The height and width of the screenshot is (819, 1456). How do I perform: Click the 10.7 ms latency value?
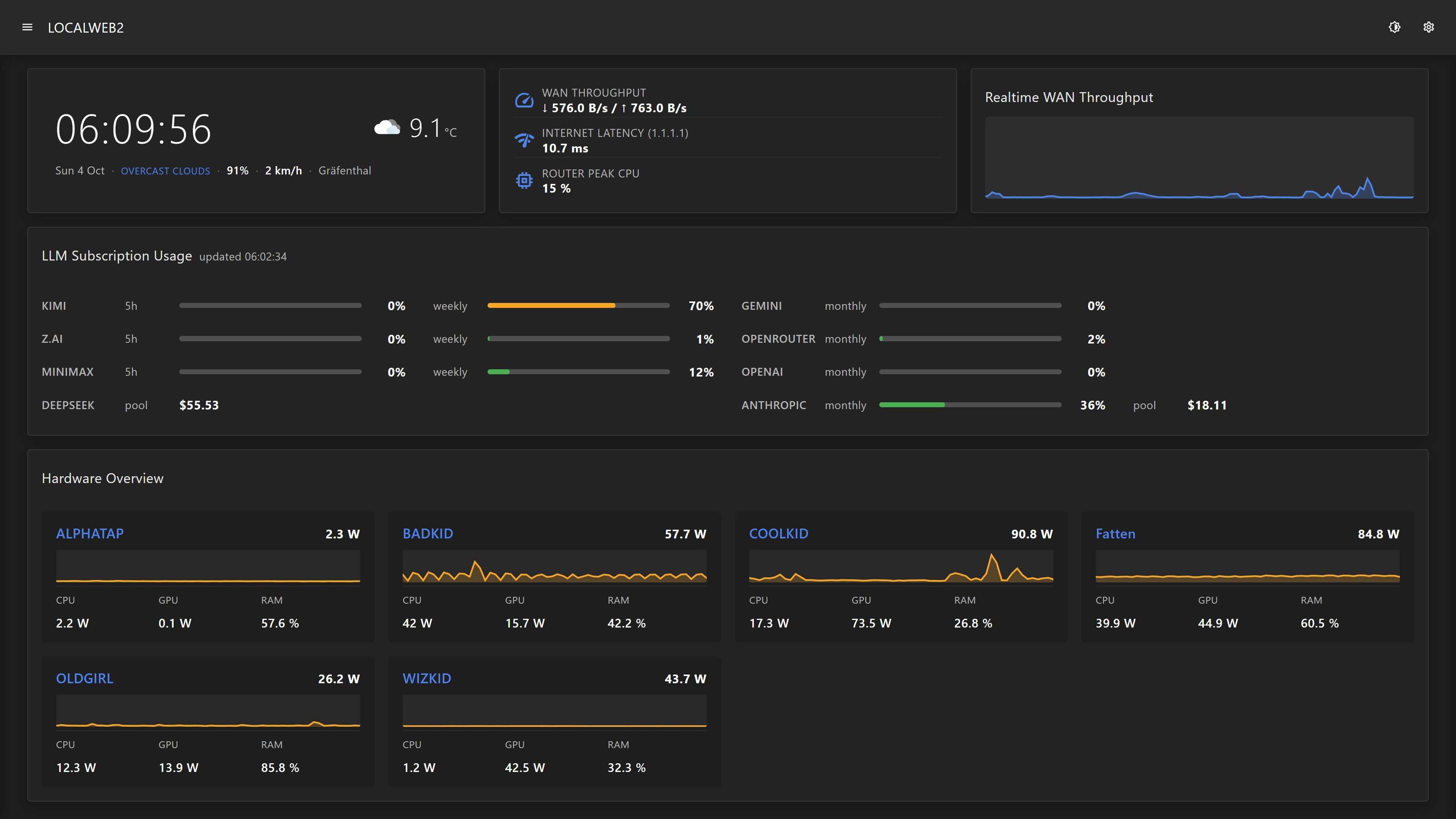point(565,148)
